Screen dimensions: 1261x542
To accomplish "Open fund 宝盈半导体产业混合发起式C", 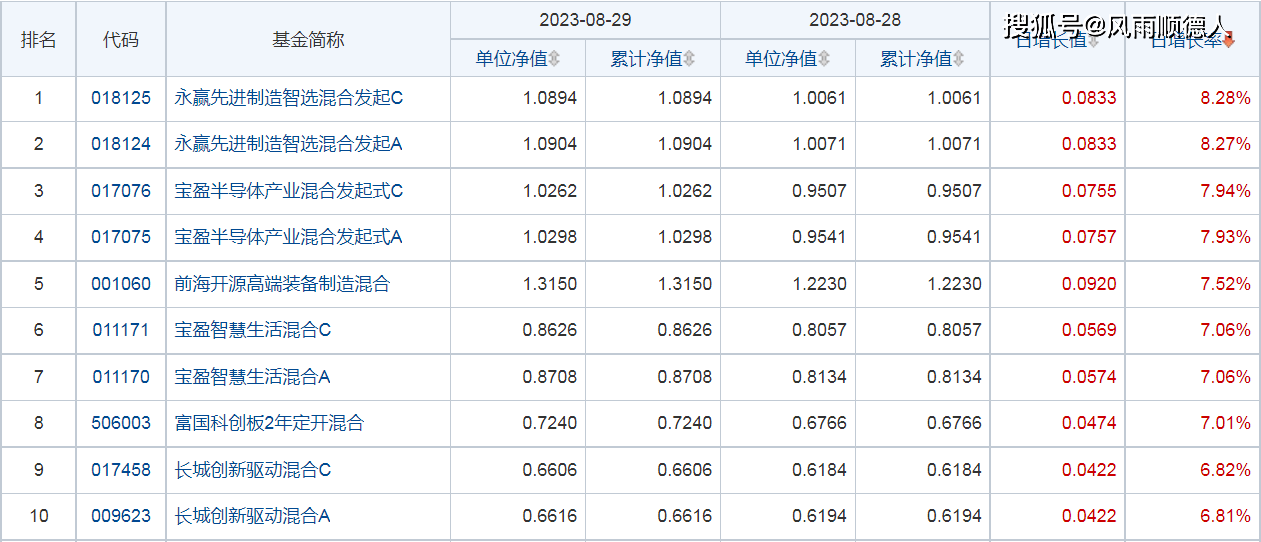I will click(x=288, y=191).
